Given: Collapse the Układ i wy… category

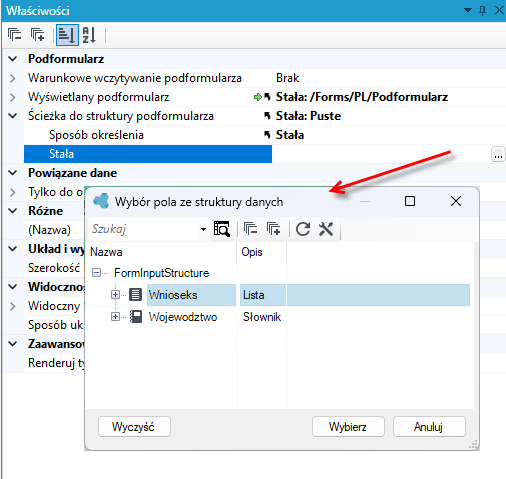Looking at the screenshot, I should pos(13,249).
